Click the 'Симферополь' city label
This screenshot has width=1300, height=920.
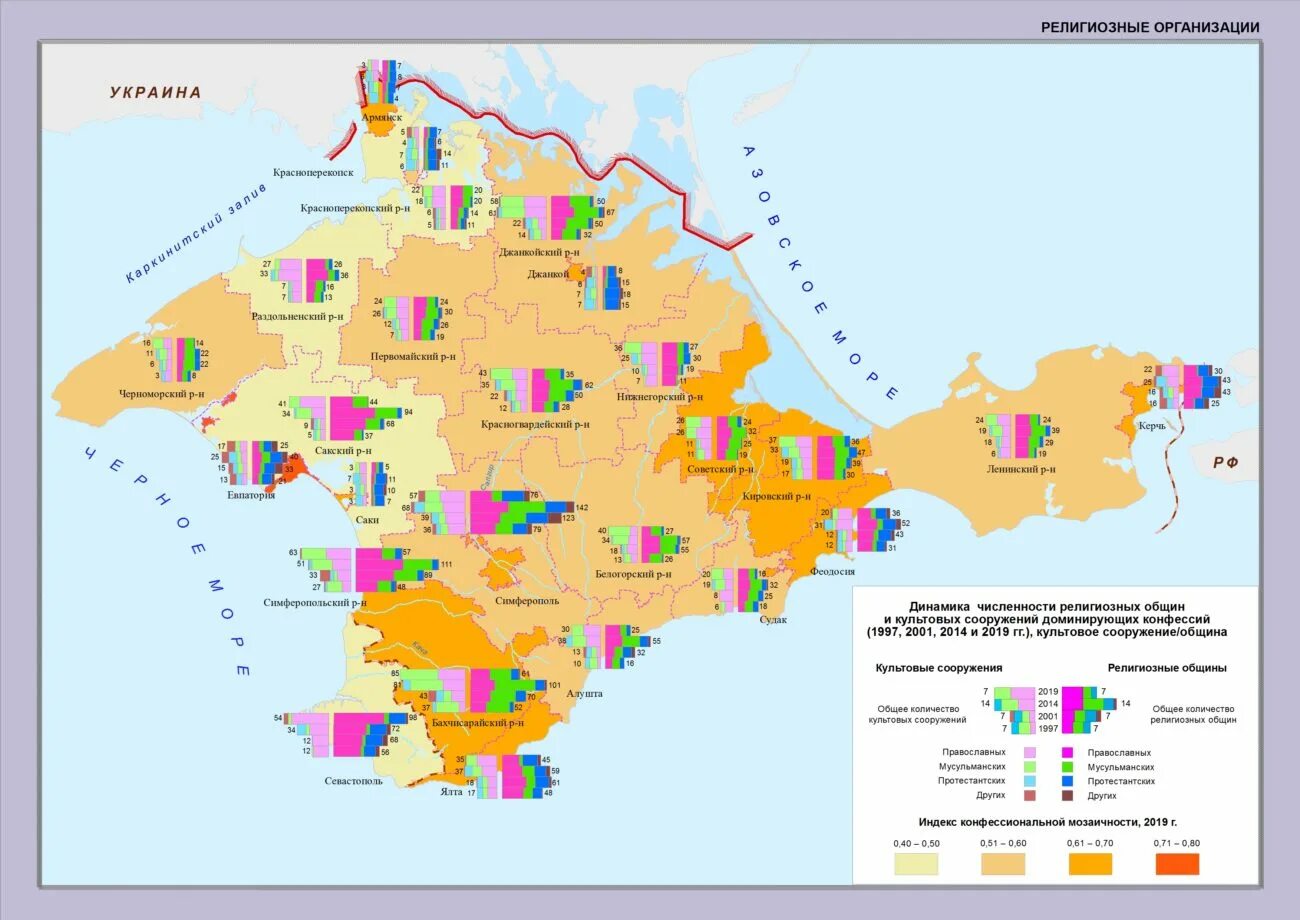pyautogui.click(x=527, y=601)
